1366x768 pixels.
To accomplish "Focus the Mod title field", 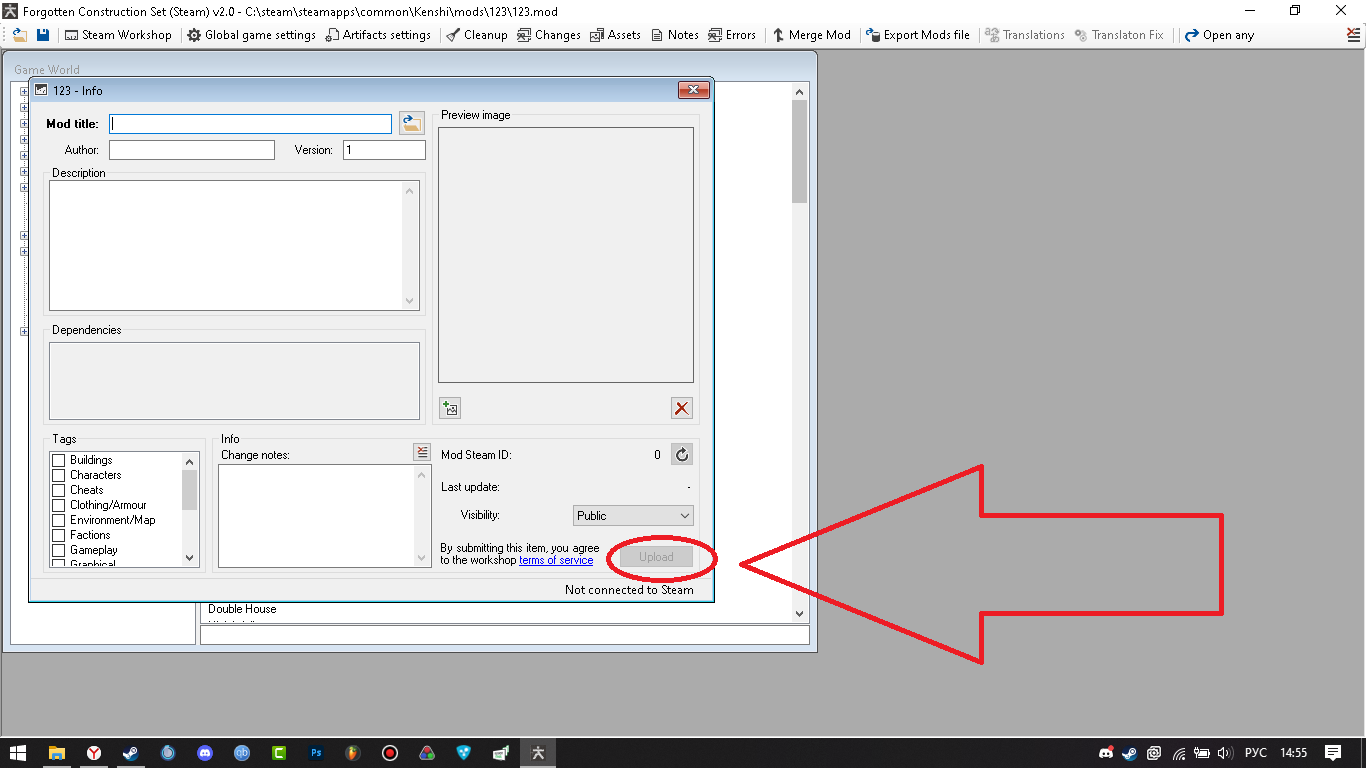I will click(x=250, y=124).
